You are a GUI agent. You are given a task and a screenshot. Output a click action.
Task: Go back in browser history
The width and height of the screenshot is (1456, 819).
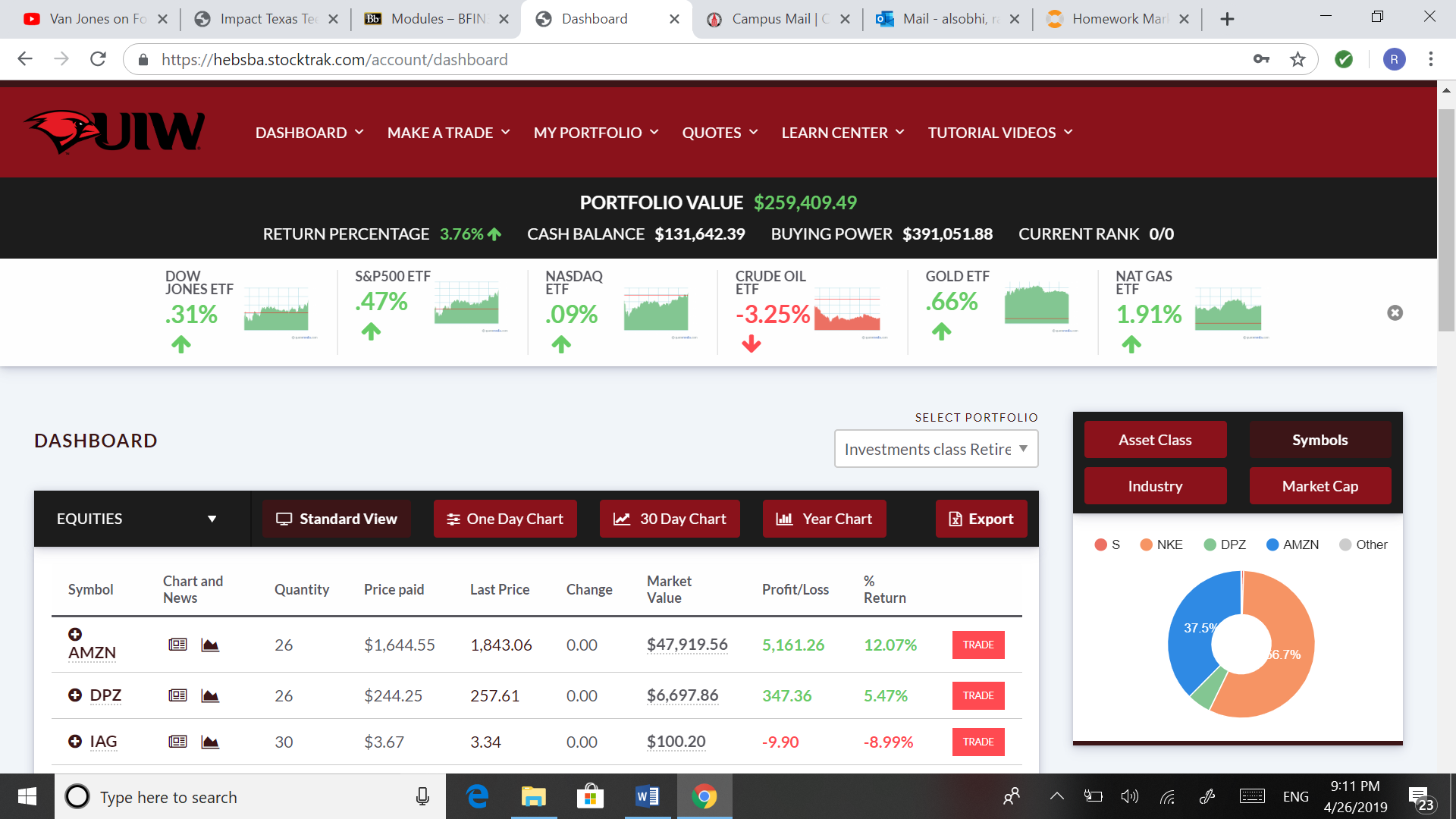point(25,59)
